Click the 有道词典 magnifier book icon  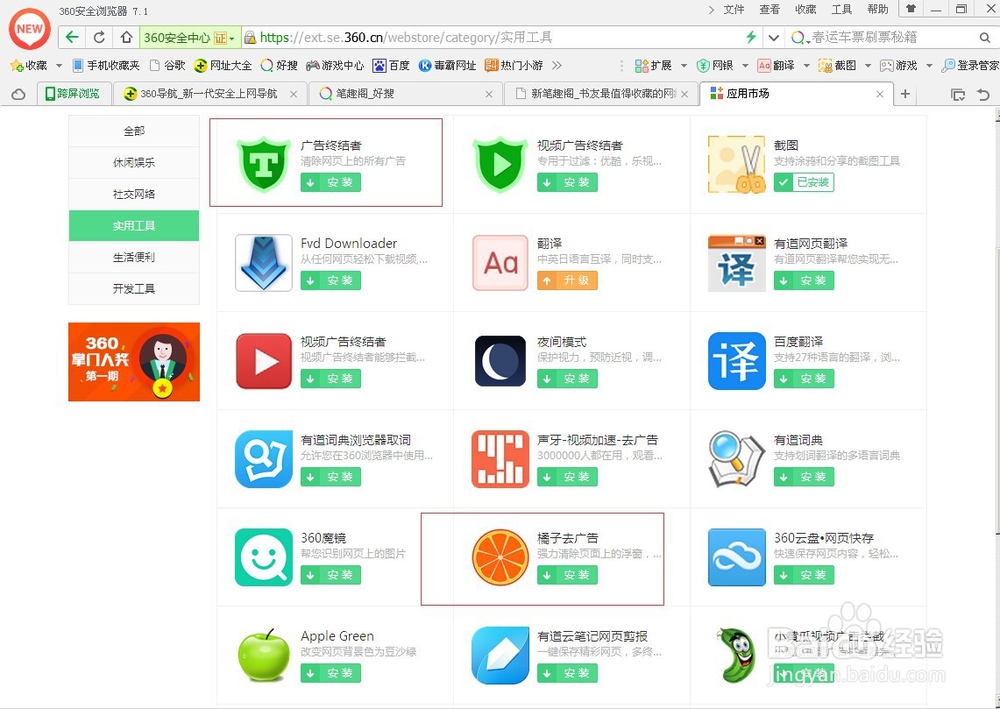(x=737, y=459)
